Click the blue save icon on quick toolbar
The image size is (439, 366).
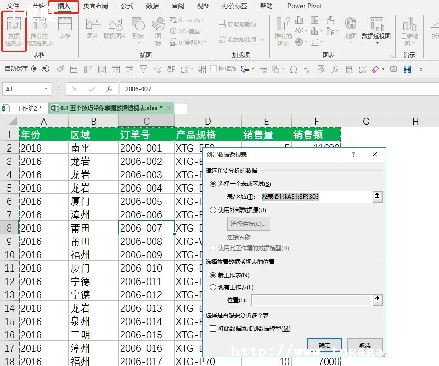(x=407, y=69)
